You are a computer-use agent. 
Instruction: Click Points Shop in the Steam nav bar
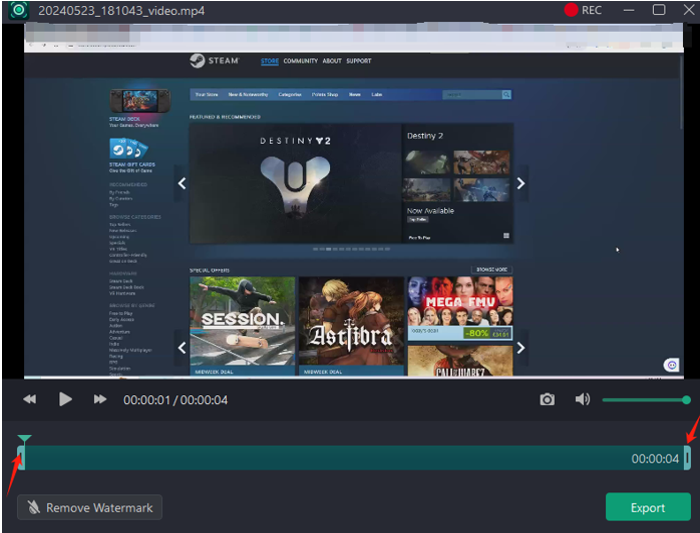pos(325,95)
